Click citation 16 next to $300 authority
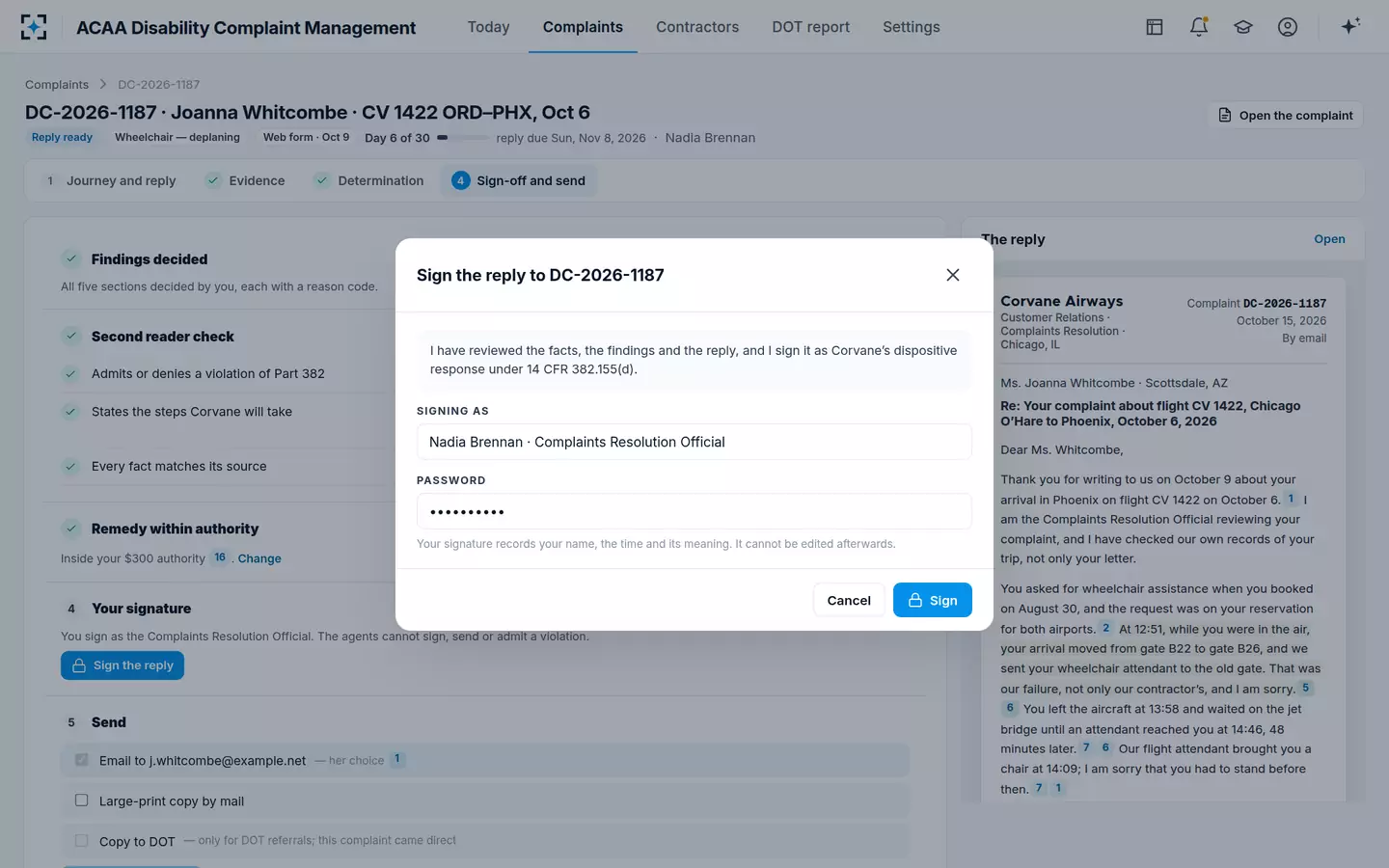This screenshot has width=1389, height=868. (x=220, y=557)
